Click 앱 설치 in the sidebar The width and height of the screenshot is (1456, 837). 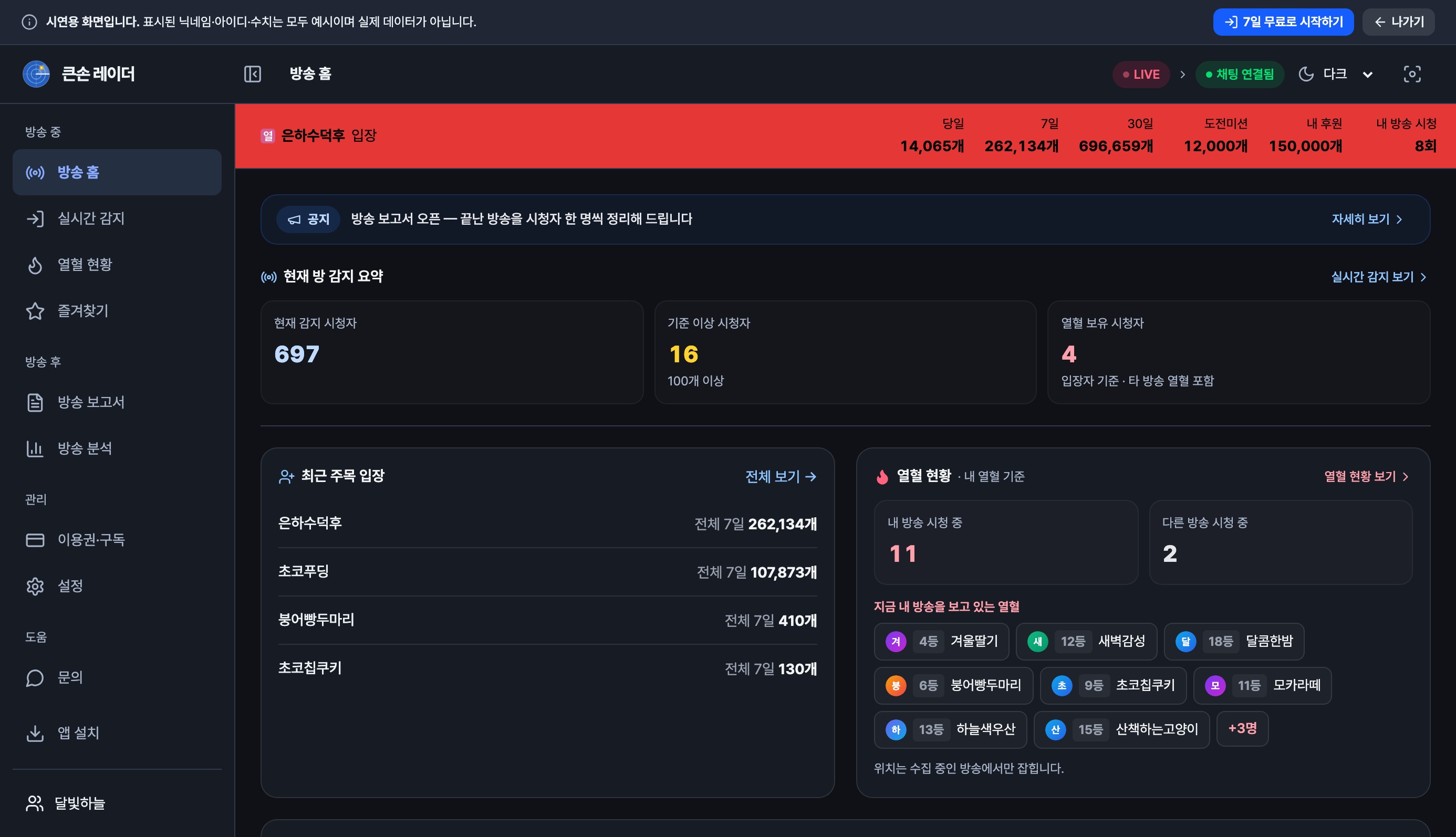[117, 733]
